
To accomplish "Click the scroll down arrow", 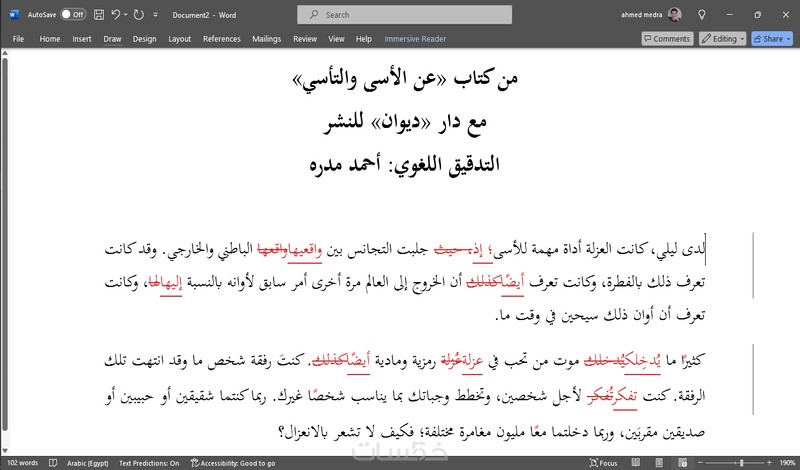I will tap(5, 451).
